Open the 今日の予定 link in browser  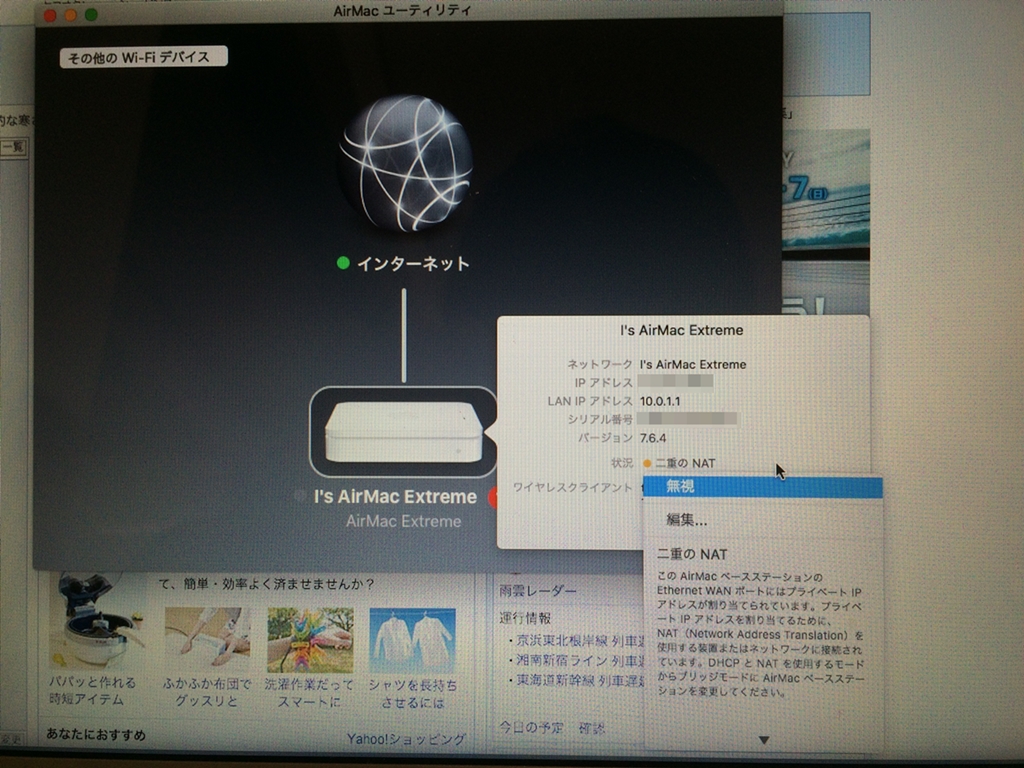(x=531, y=727)
